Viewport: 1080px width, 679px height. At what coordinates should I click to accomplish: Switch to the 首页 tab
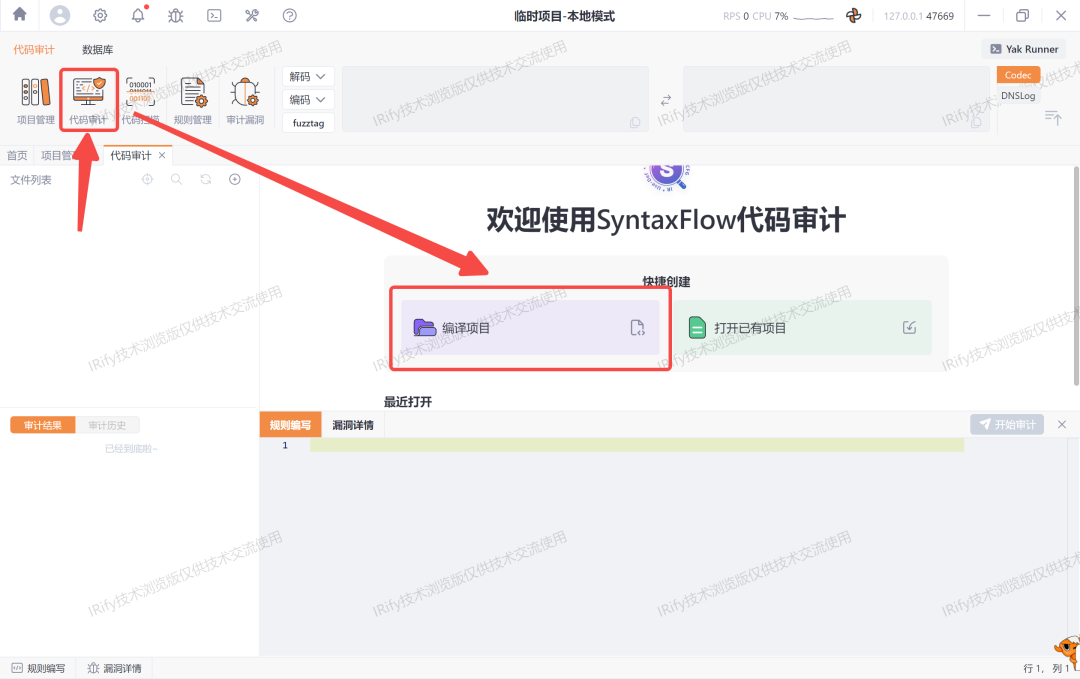17,156
